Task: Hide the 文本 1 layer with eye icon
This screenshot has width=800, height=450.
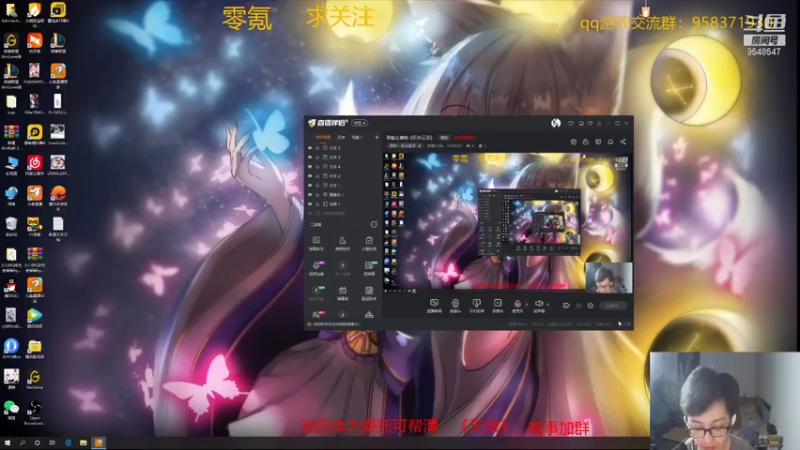Action: click(x=310, y=185)
